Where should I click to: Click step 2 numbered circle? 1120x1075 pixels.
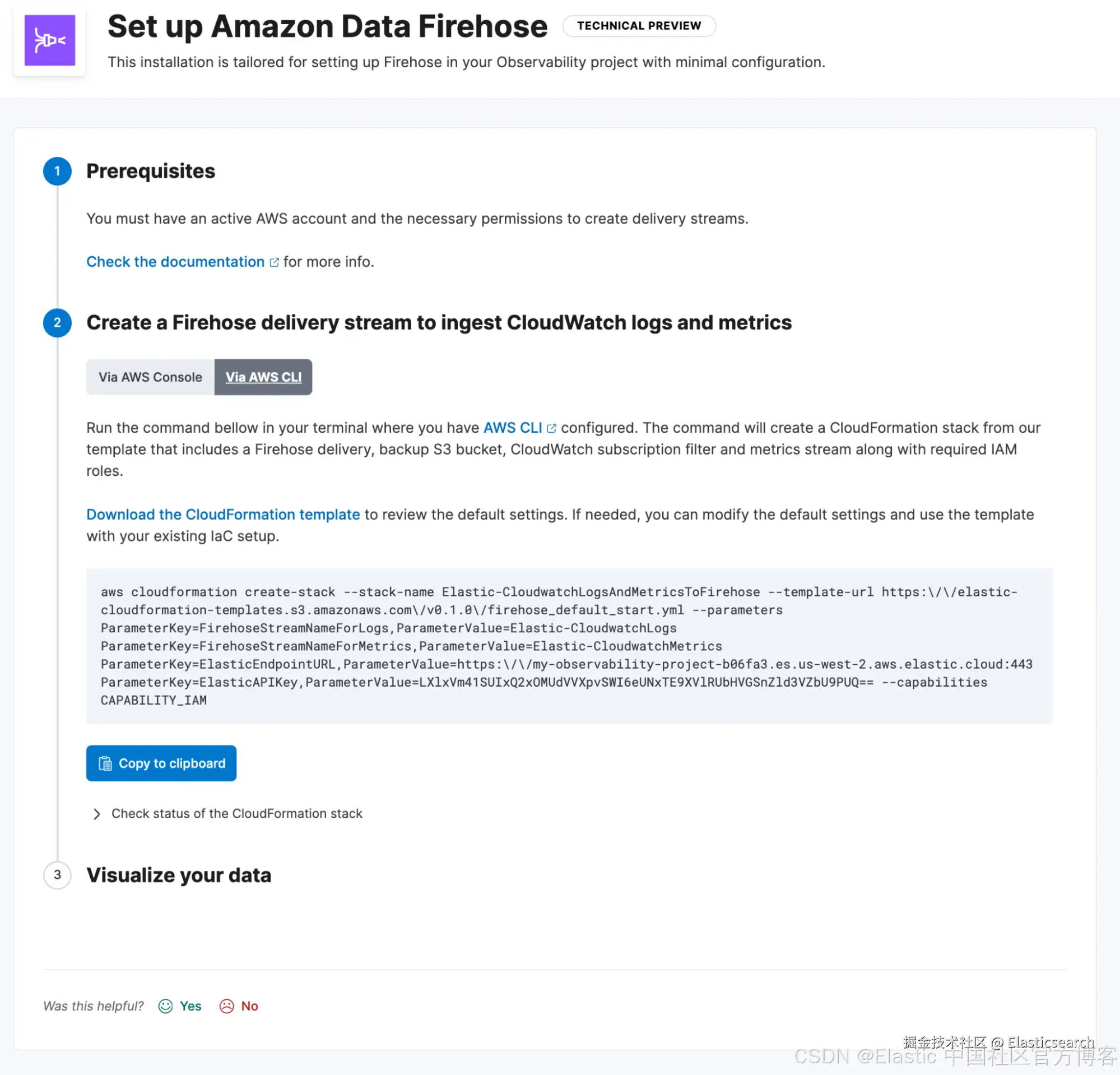click(57, 323)
